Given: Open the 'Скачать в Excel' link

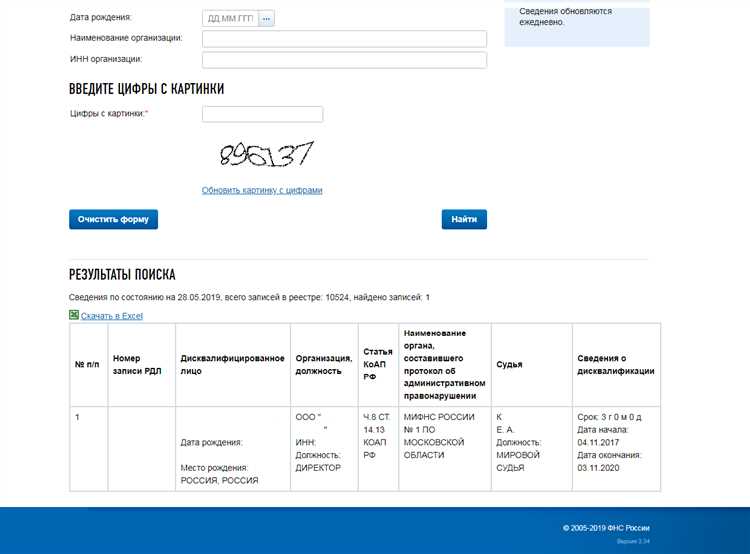Looking at the screenshot, I should click(x=112, y=316).
